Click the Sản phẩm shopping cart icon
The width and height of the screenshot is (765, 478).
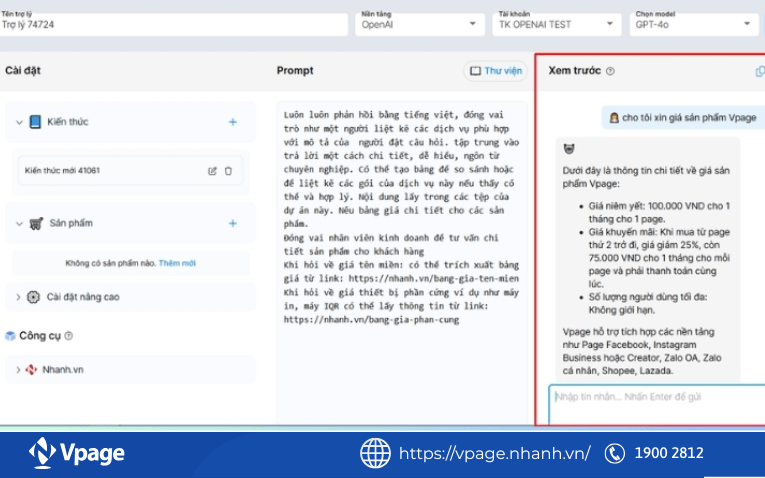pyautogui.click(x=36, y=223)
